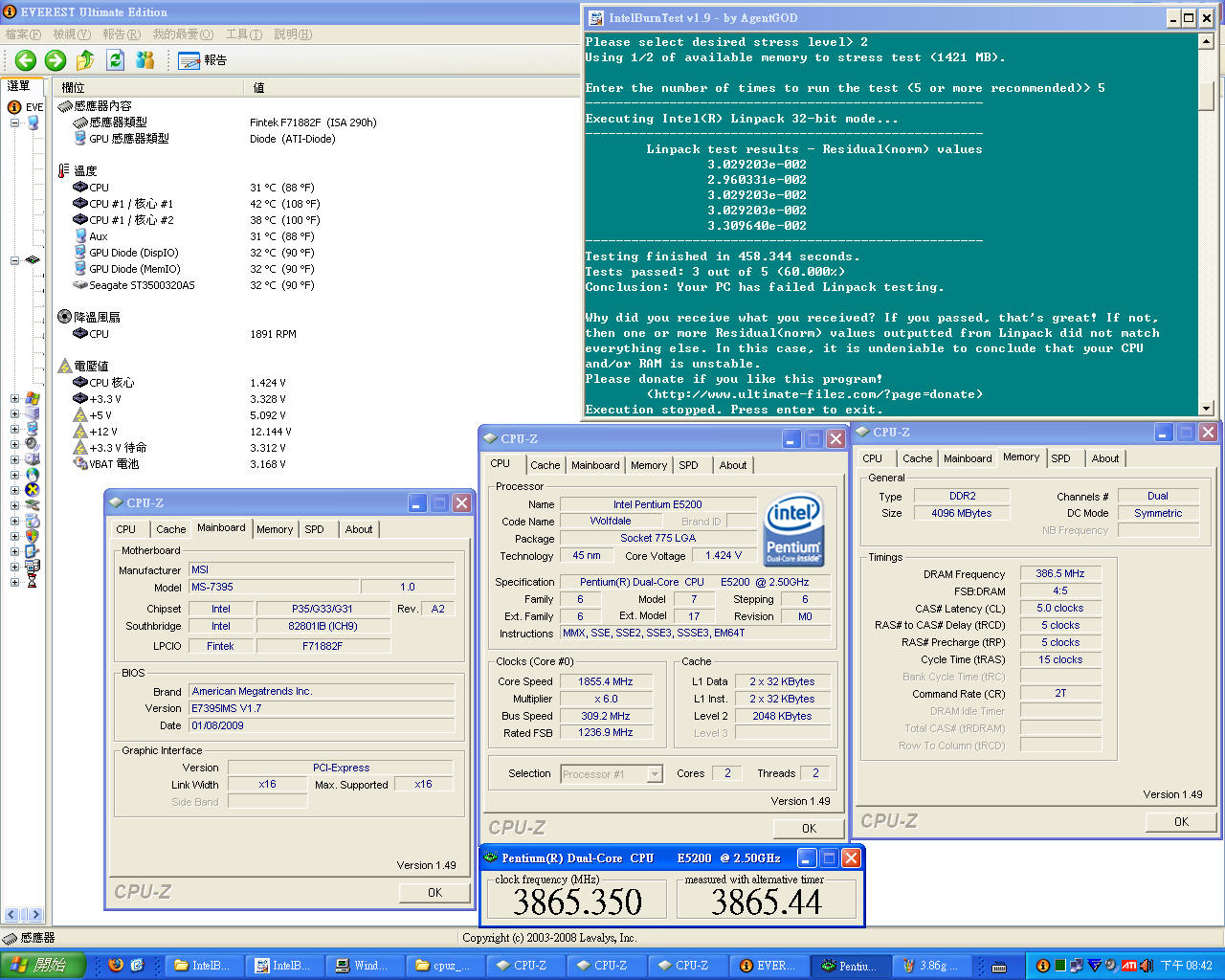Switch to Cache tab in Memory CPU-Z window
1225x980 pixels.
coord(917,458)
